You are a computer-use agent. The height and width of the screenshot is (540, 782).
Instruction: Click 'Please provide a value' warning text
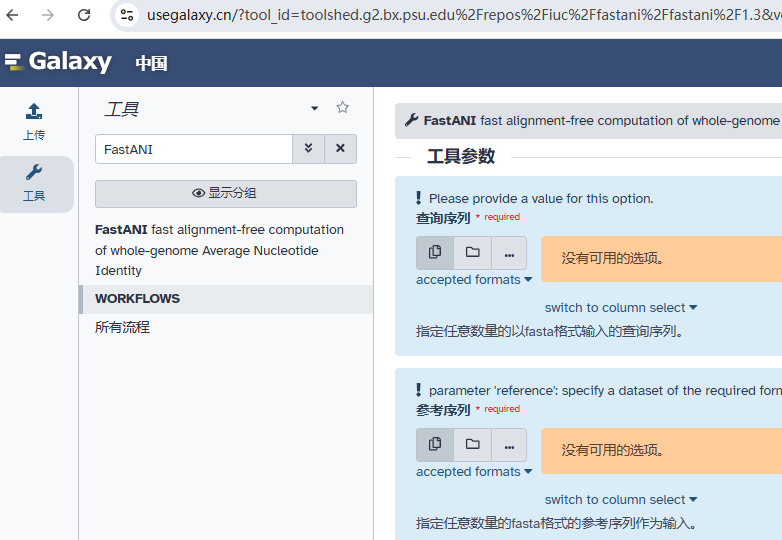(x=541, y=198)
